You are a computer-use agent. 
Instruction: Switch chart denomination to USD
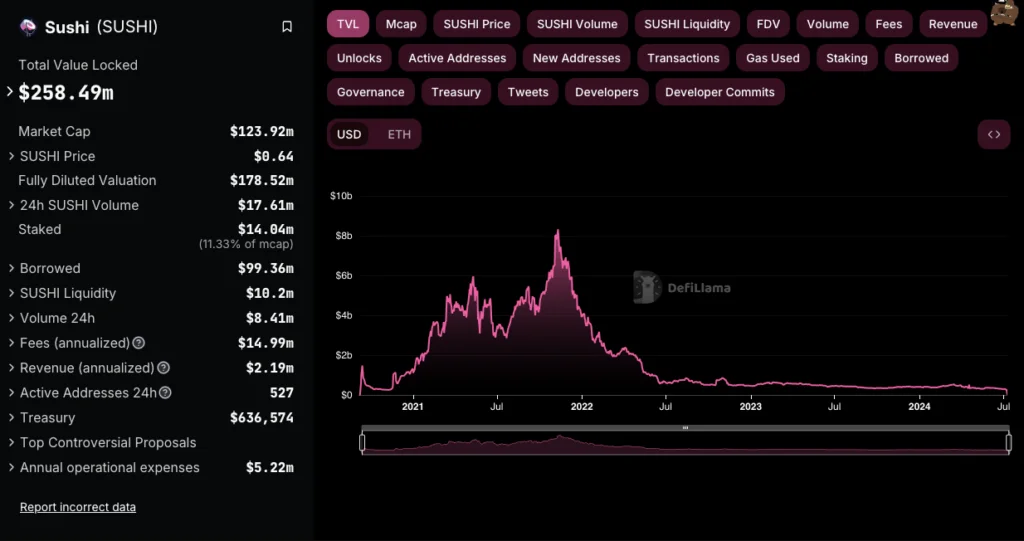pyautogui.click(x=349, y=135)
